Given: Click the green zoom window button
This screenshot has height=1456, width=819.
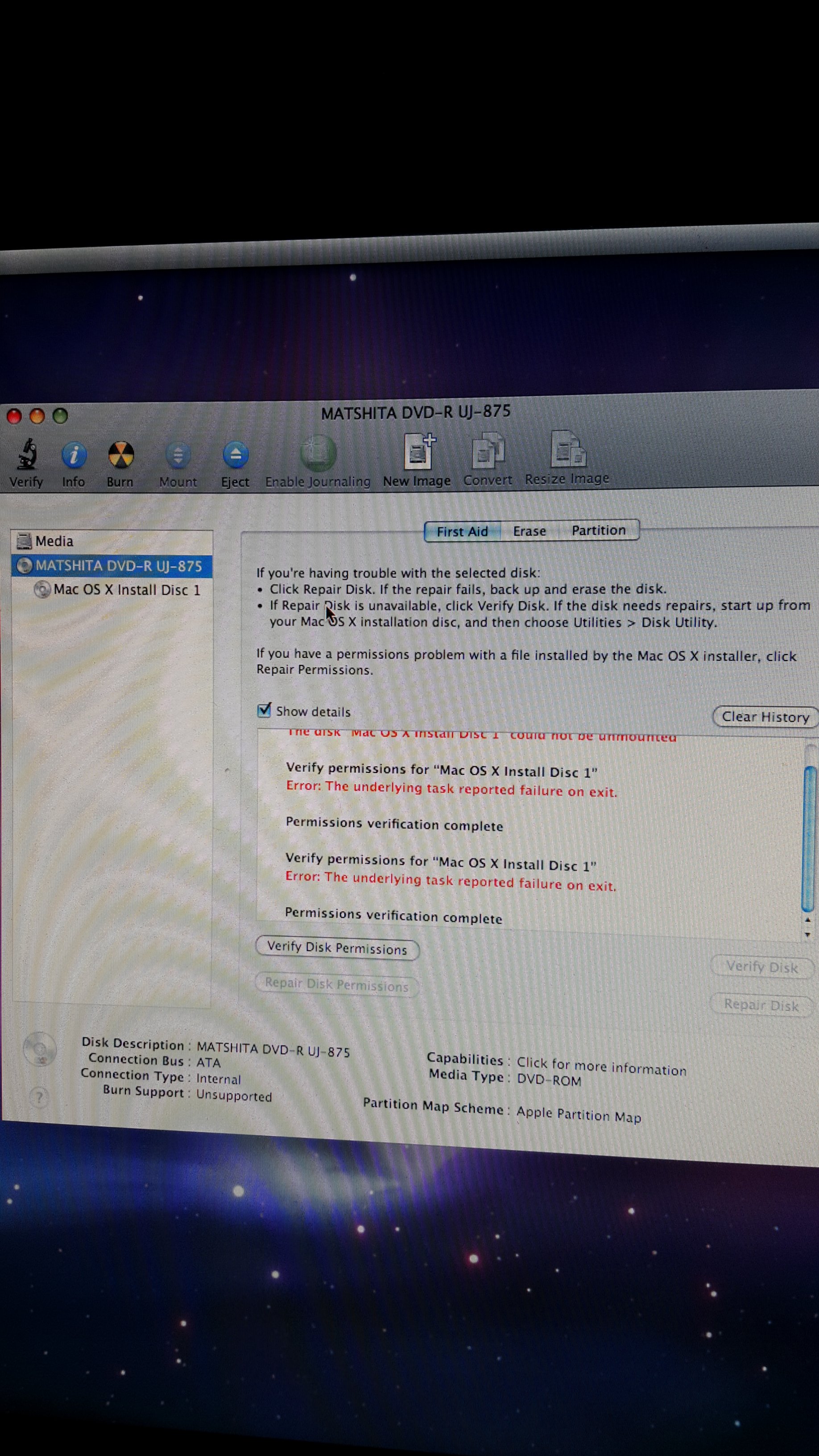Looking at the screenshot, I should point(60,416).
